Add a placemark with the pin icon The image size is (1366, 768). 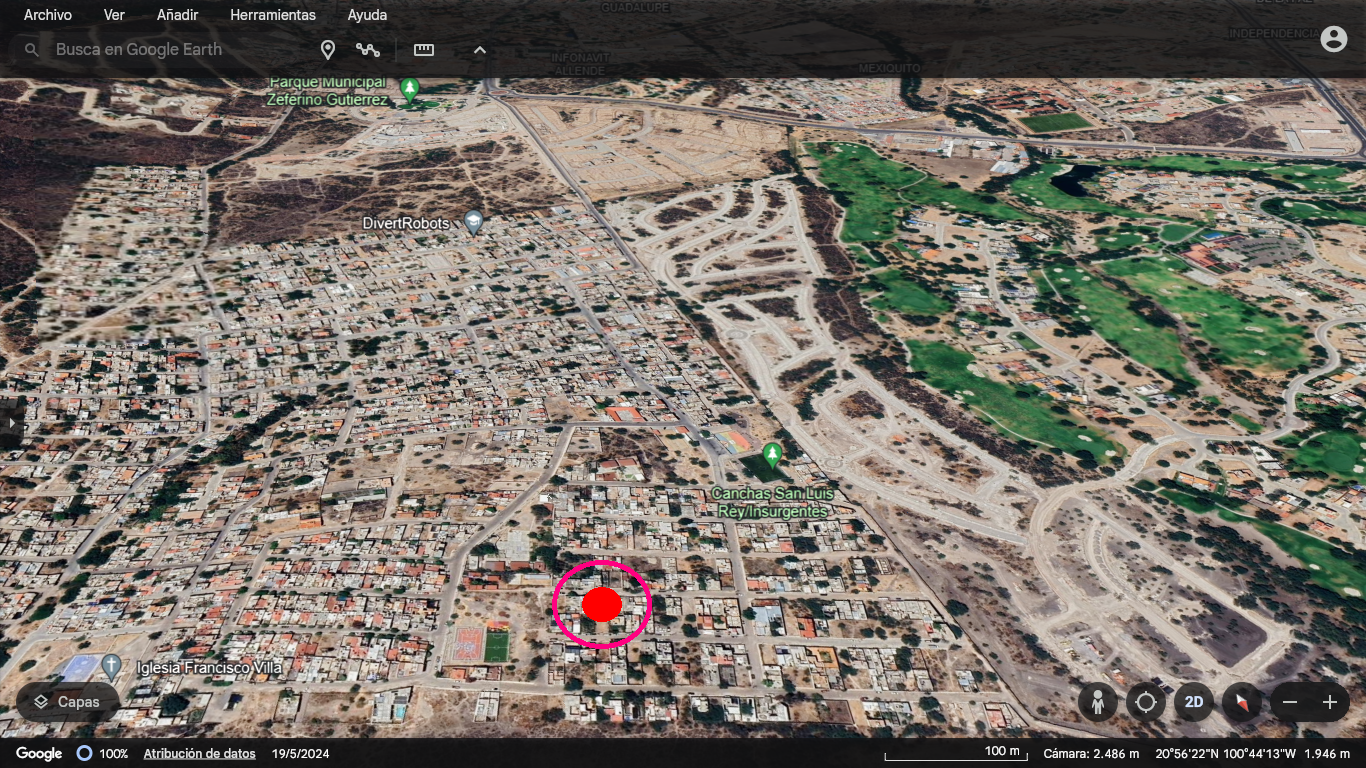(327, 49)
